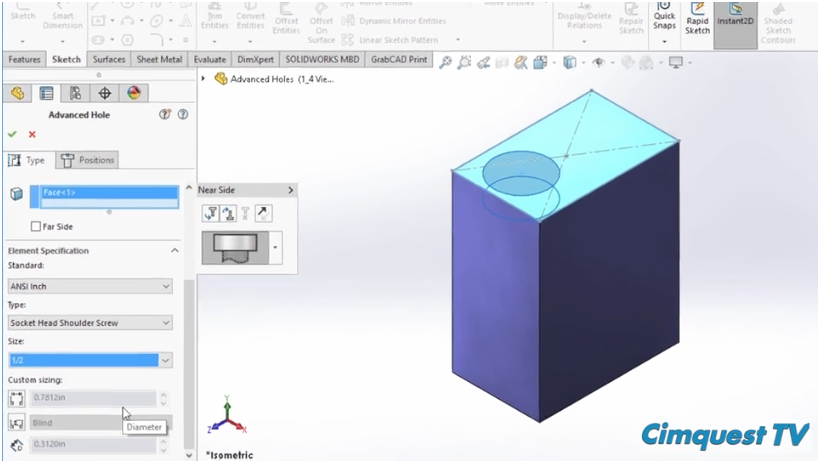820x461 pixels.
Task: Click the Rapid Sketch tool
Action: pyautogui.click(x=697, y=19)
